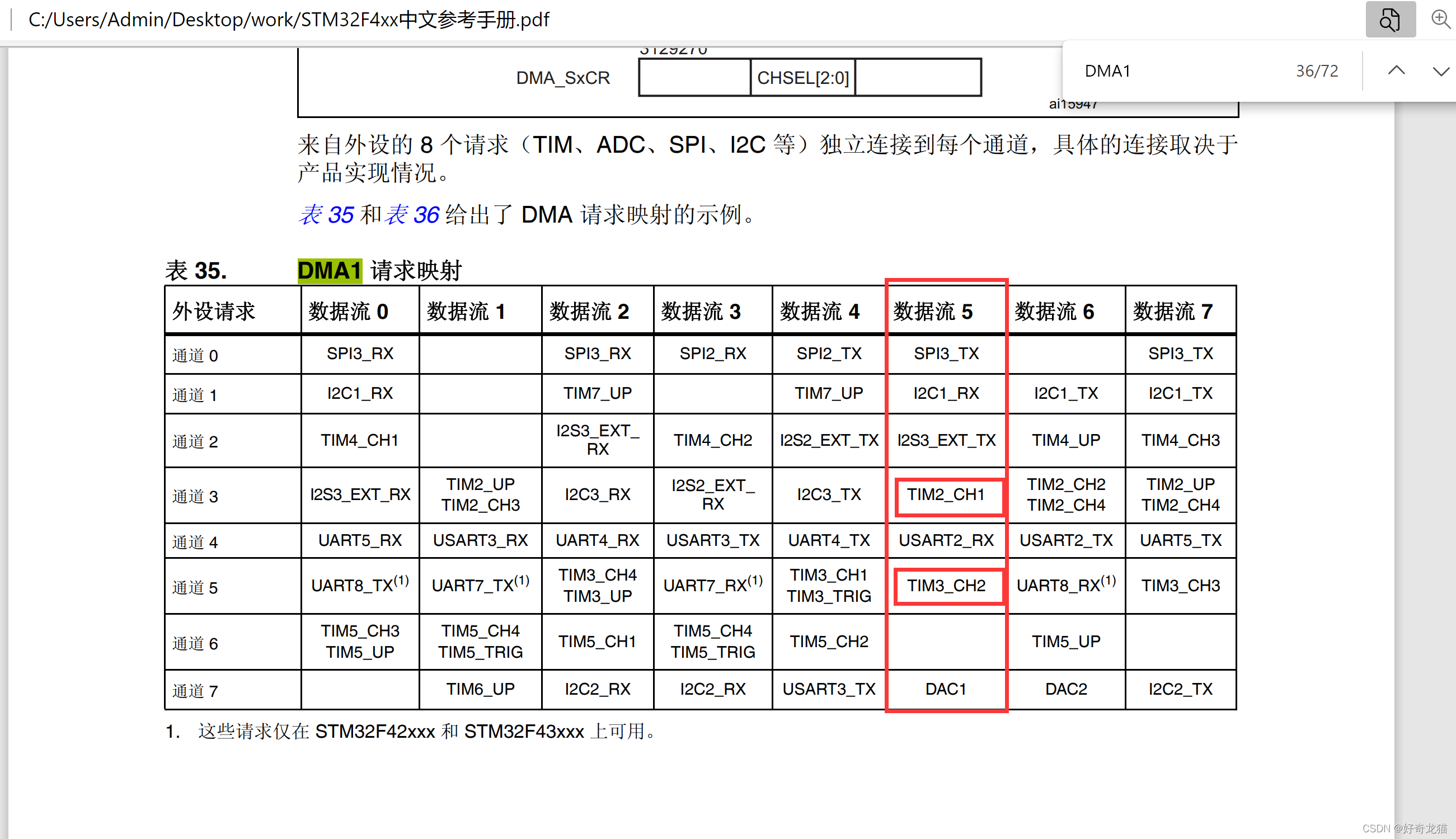Viewport: 1456px width, 839px height.
Task: Click the 36/72 match counter
Action: click(1317, 71)
